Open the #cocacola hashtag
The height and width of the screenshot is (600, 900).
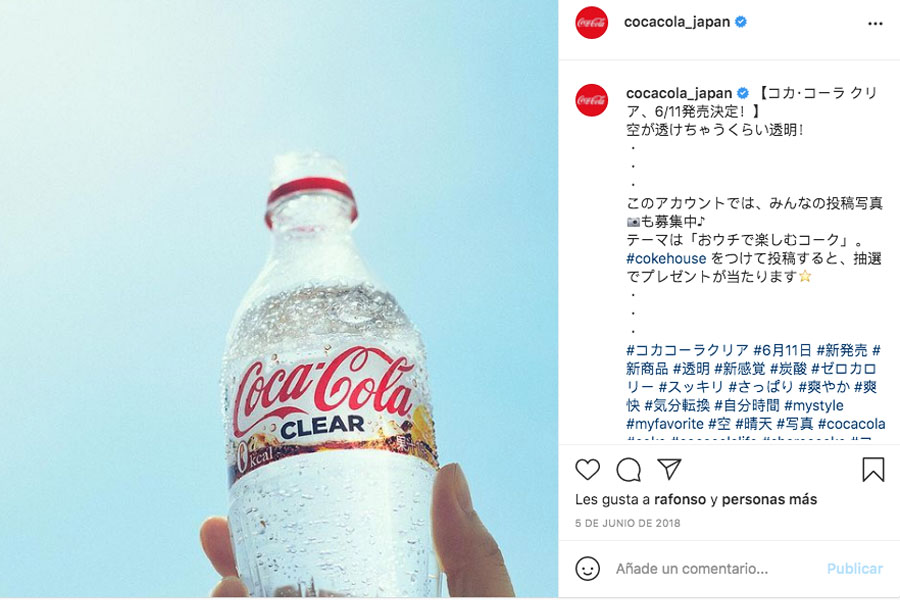pyautogui.click(x=851, y=424)
